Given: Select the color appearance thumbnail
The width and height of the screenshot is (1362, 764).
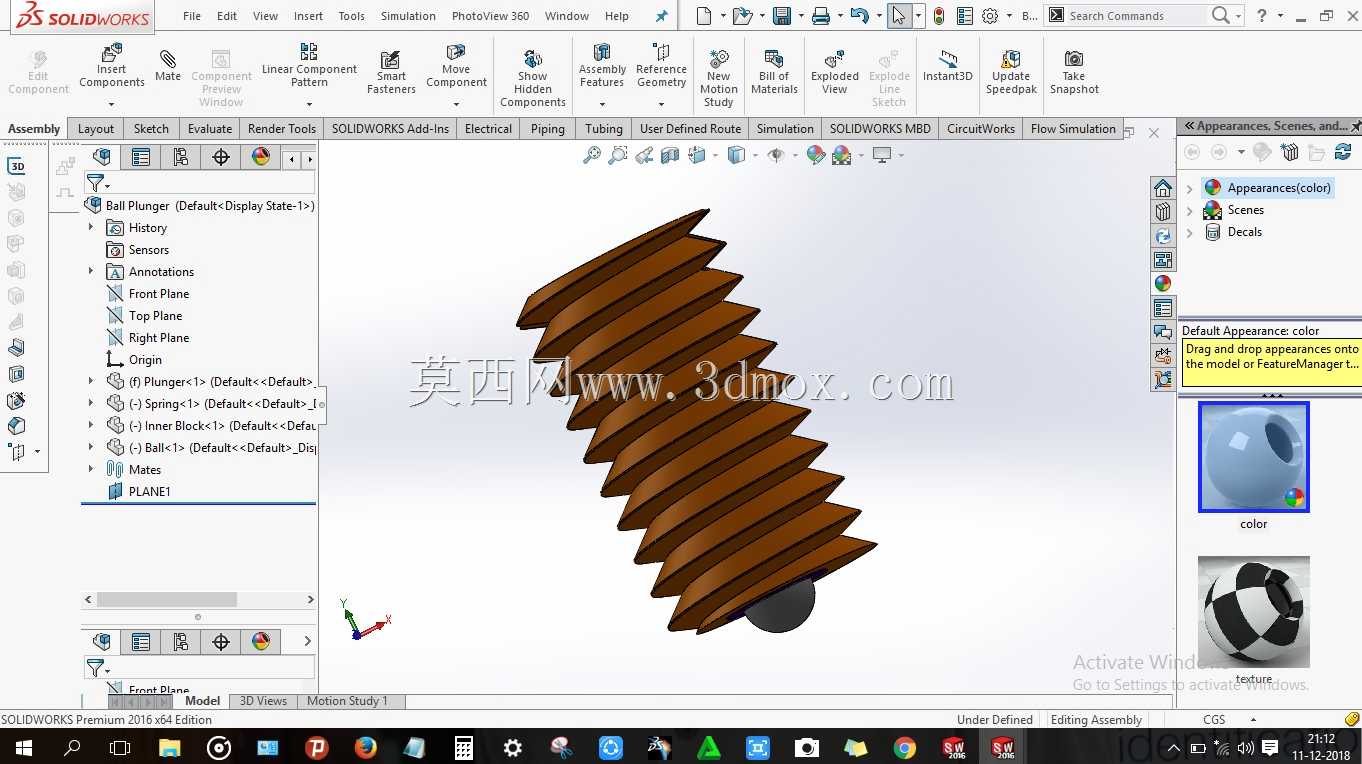Looking at the screenshot, I should coord(1253,457).
